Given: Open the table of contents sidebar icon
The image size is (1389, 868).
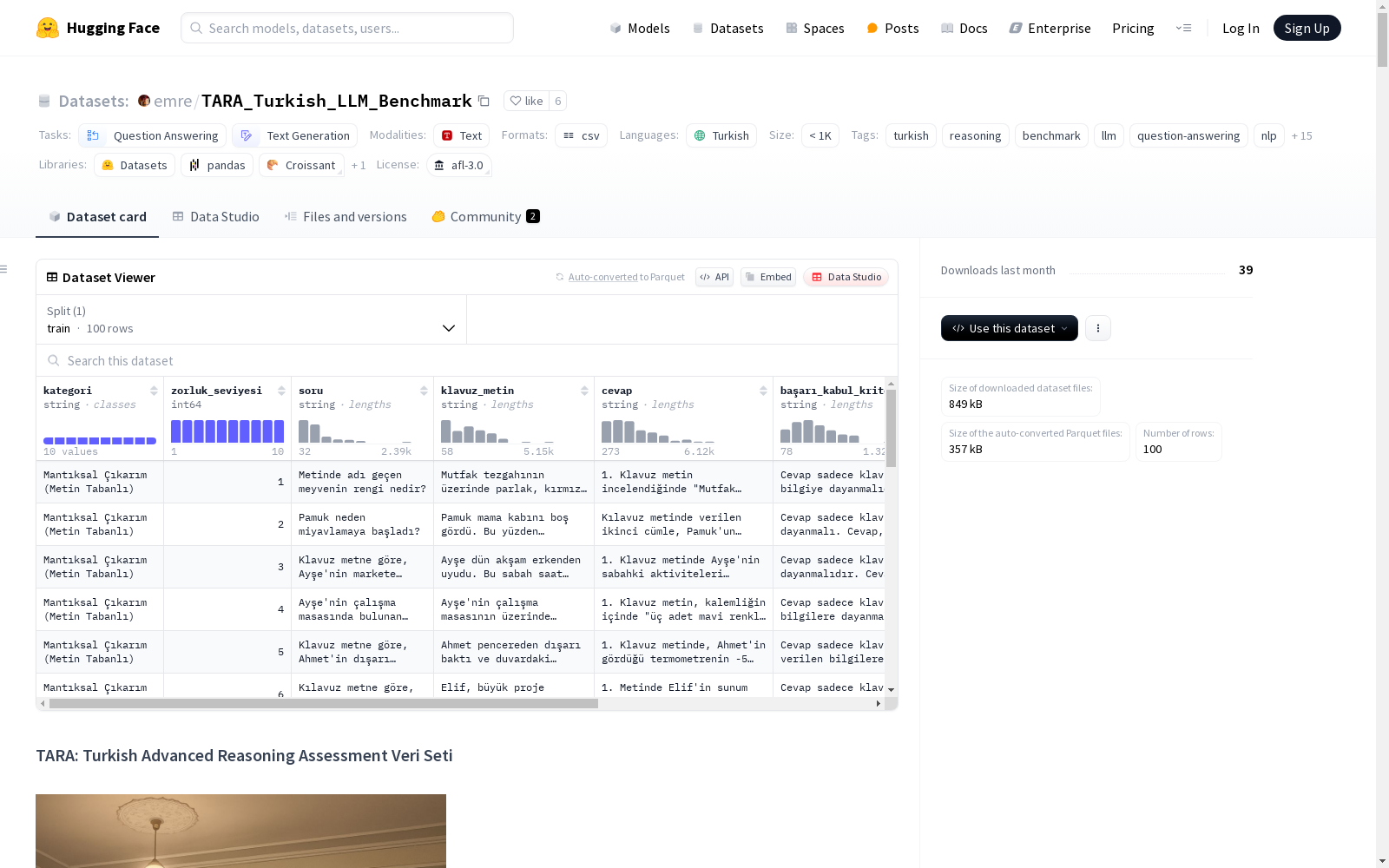Looking at the screenshot, I should click(3, 269).
